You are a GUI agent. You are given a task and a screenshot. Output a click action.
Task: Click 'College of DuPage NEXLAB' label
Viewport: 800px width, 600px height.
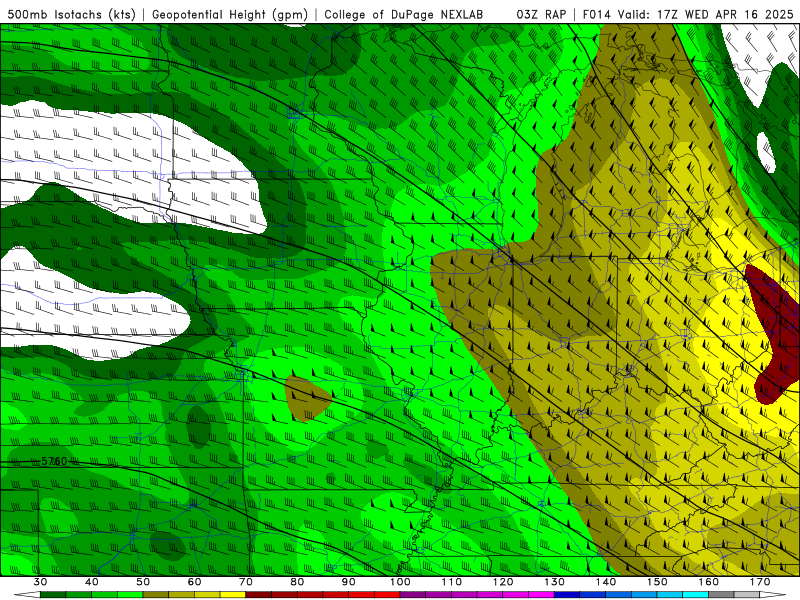pyautogui.click(x=404, y=15)
